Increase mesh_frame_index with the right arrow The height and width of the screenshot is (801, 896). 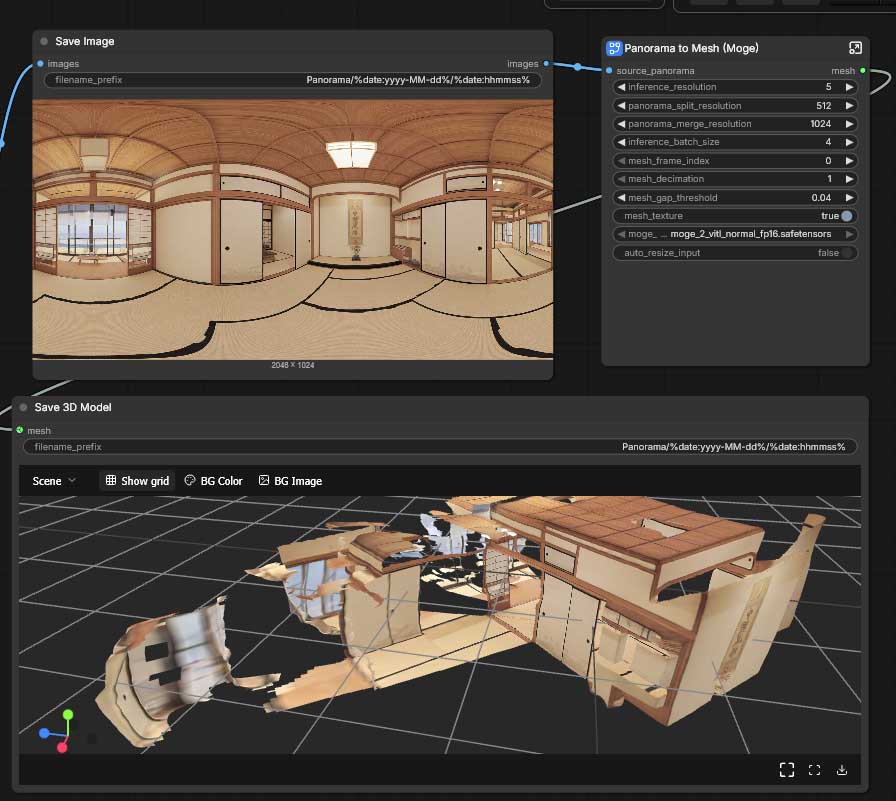pos(850,161)
